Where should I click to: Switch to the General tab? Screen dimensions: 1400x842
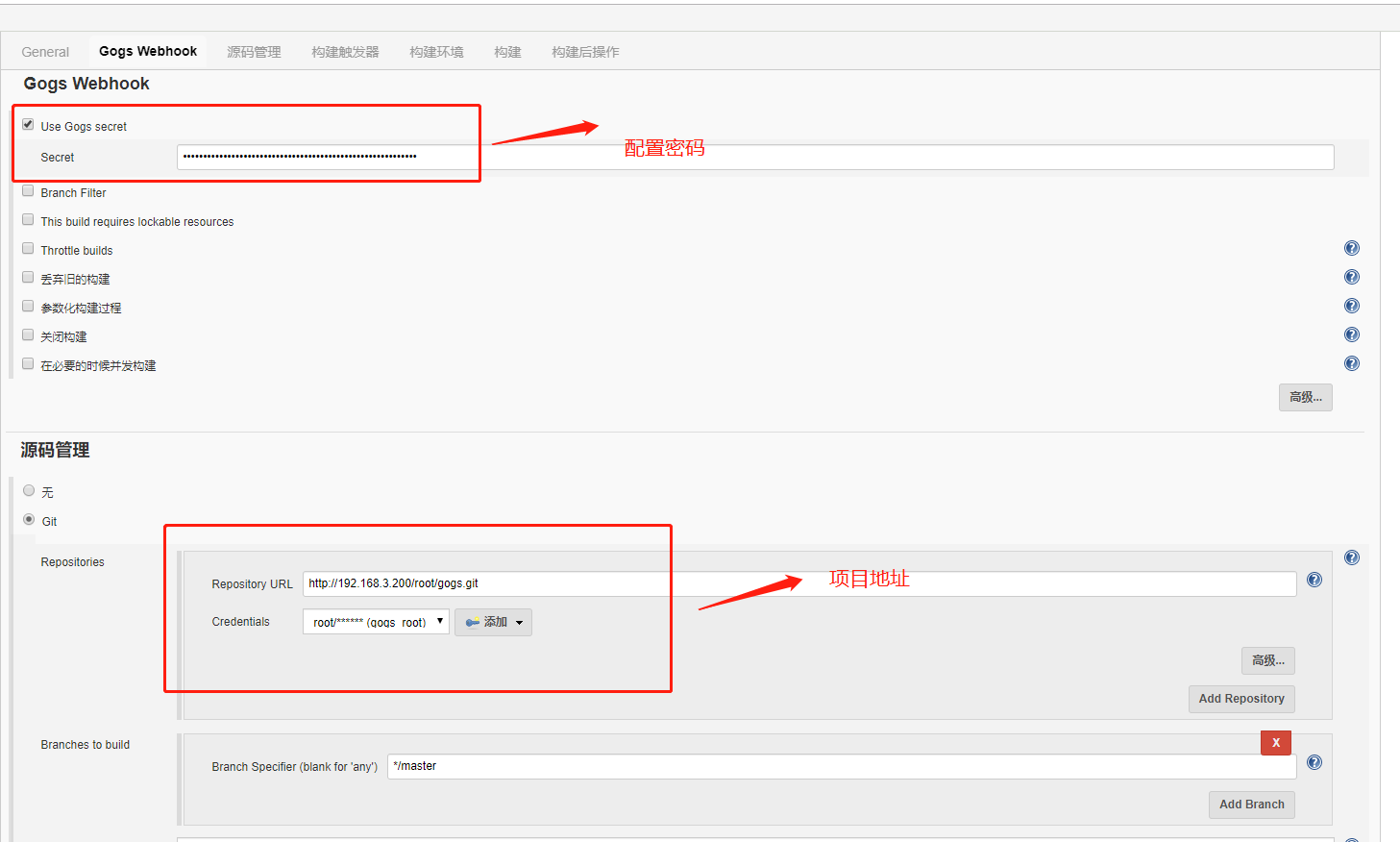click(45, 51)
